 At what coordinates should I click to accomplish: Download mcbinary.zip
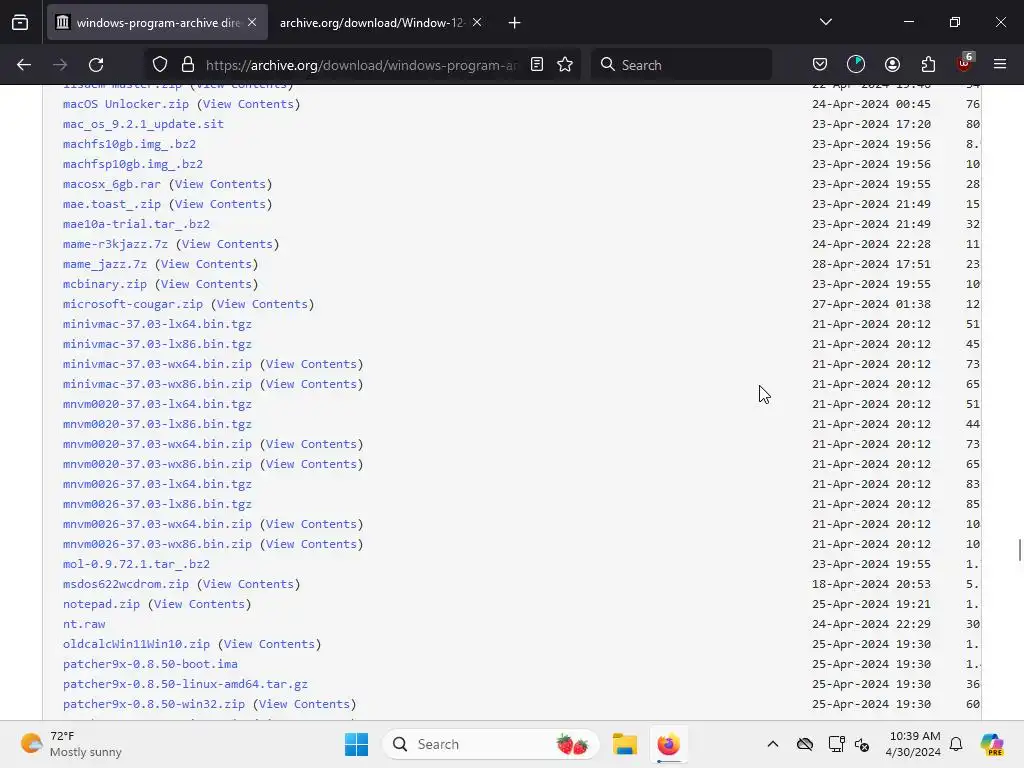[104, 284]
